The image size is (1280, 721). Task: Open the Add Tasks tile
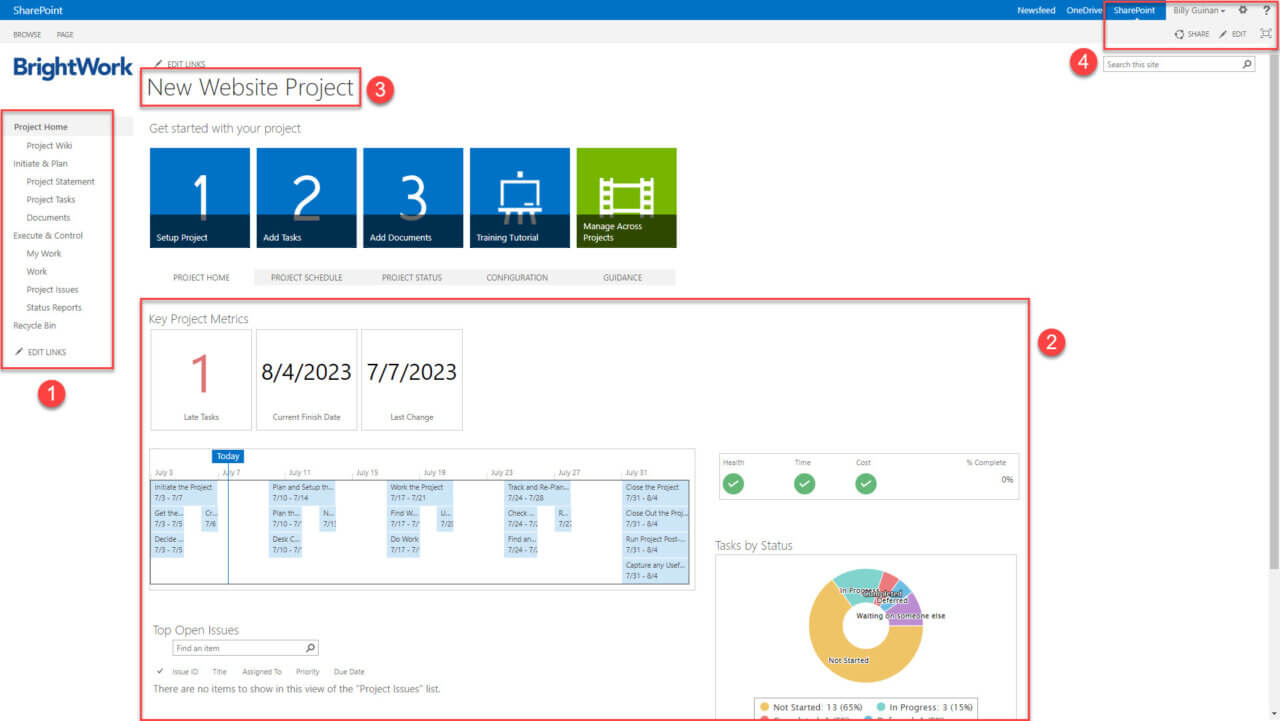click(306, 197)
